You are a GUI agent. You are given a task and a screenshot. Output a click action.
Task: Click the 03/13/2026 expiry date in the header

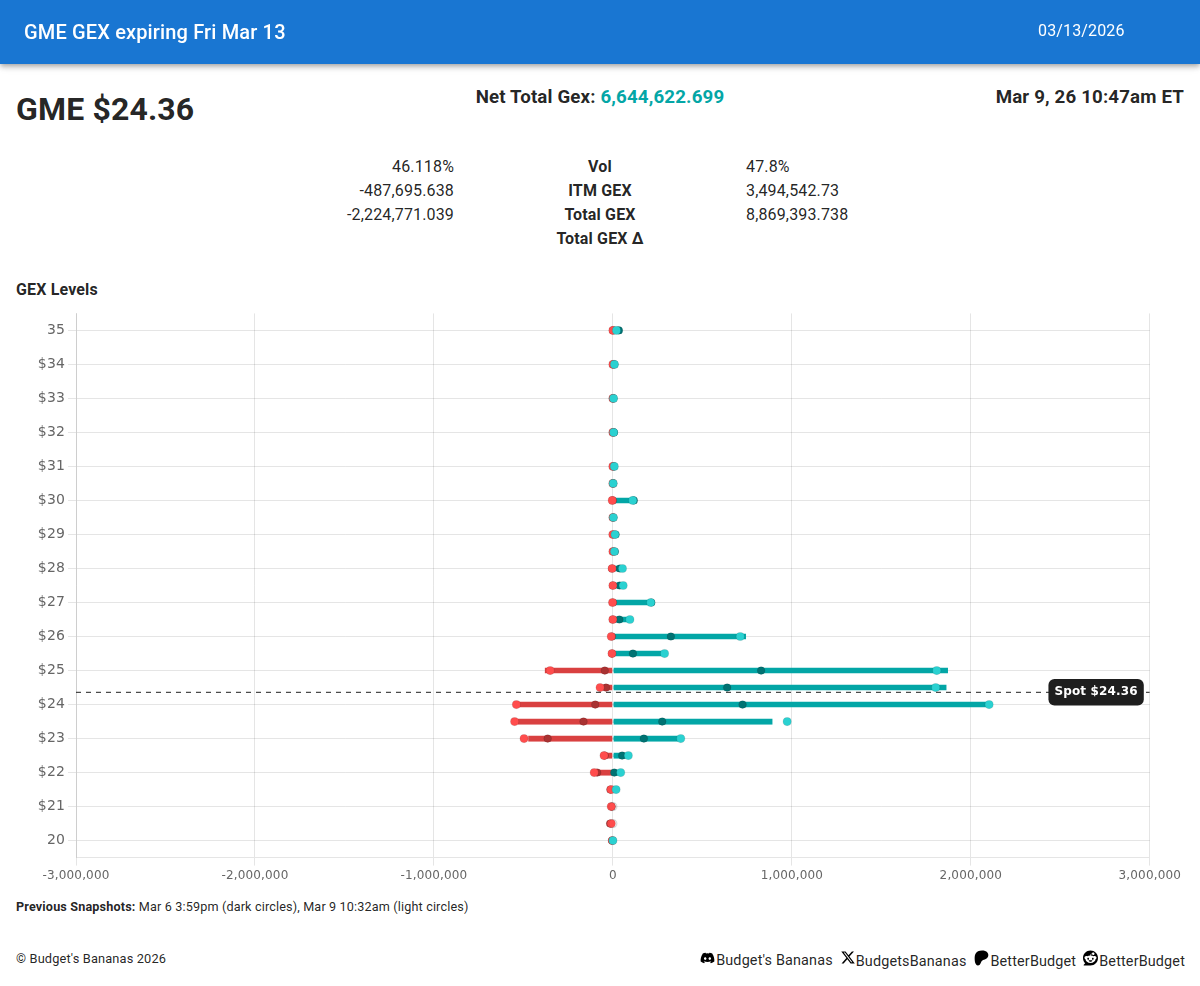[1081, 30]
